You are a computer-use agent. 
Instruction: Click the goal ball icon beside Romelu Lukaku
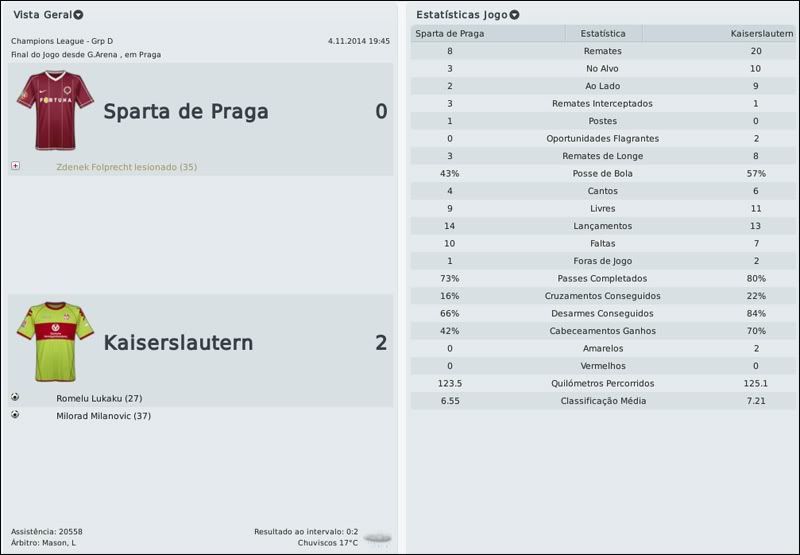15,397
